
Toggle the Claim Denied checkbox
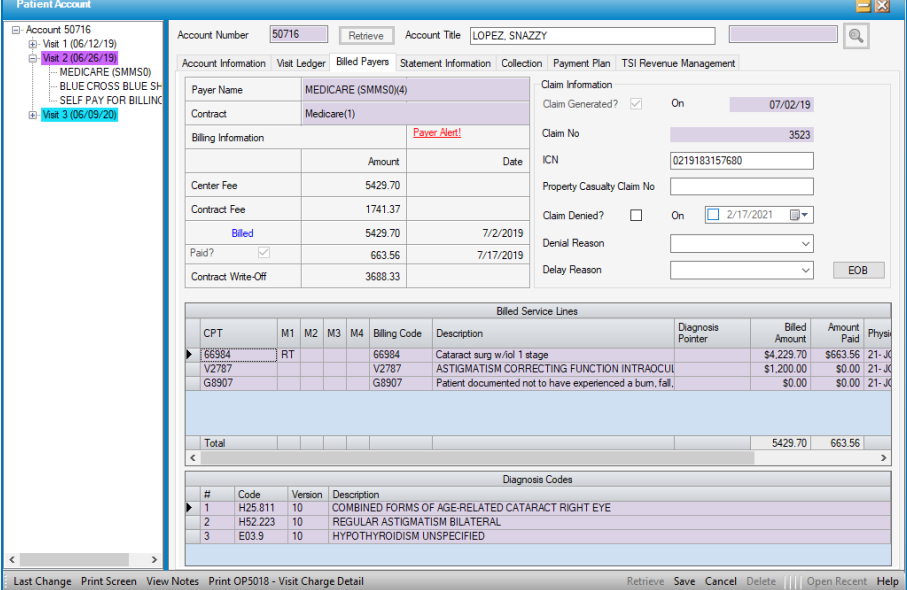click(x=635, y=215)
